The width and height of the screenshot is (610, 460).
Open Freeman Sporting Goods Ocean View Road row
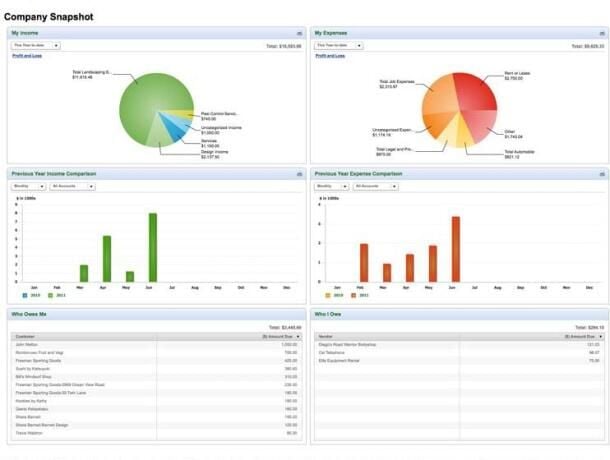(x=156, y=385)
